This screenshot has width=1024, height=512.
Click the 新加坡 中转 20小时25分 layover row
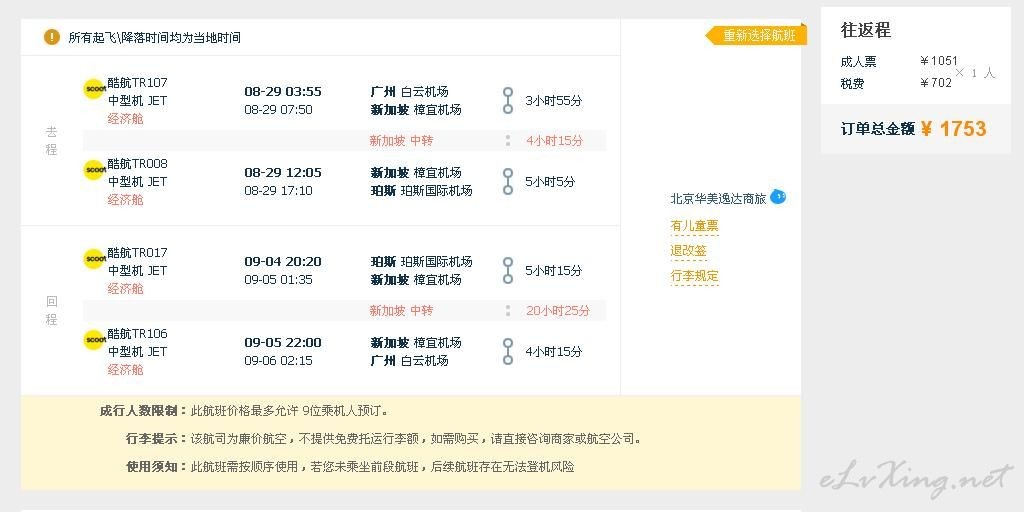point(345,310)
